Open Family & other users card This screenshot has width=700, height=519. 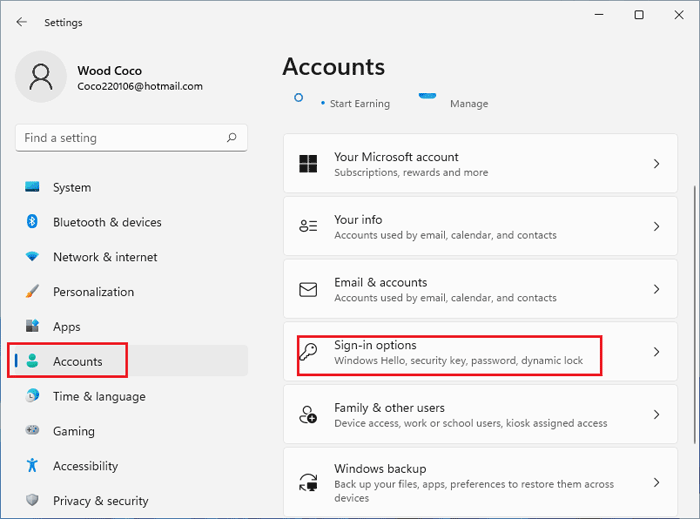[480, 415]
